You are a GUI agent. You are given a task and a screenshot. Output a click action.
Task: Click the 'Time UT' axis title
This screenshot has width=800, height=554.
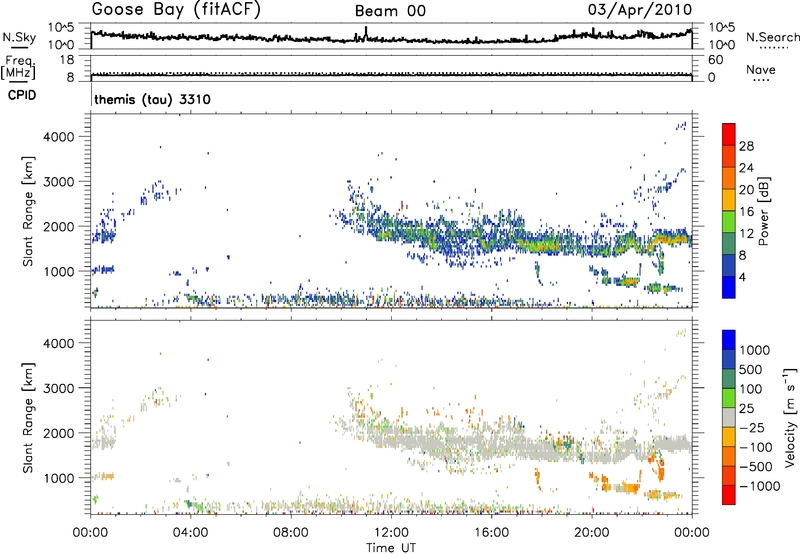(391, 547)
